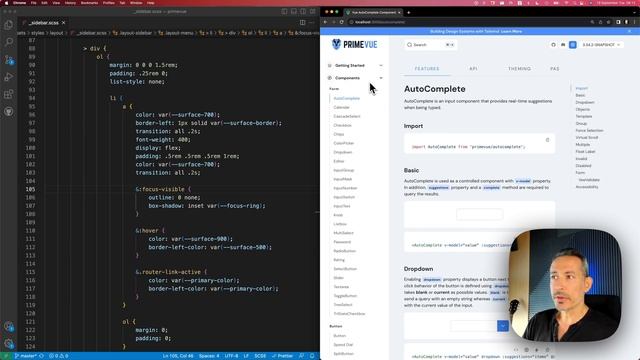The image size is (640, 360).
Task: Jump to Virtual Scroll in page outline
Action: point(587,138)
